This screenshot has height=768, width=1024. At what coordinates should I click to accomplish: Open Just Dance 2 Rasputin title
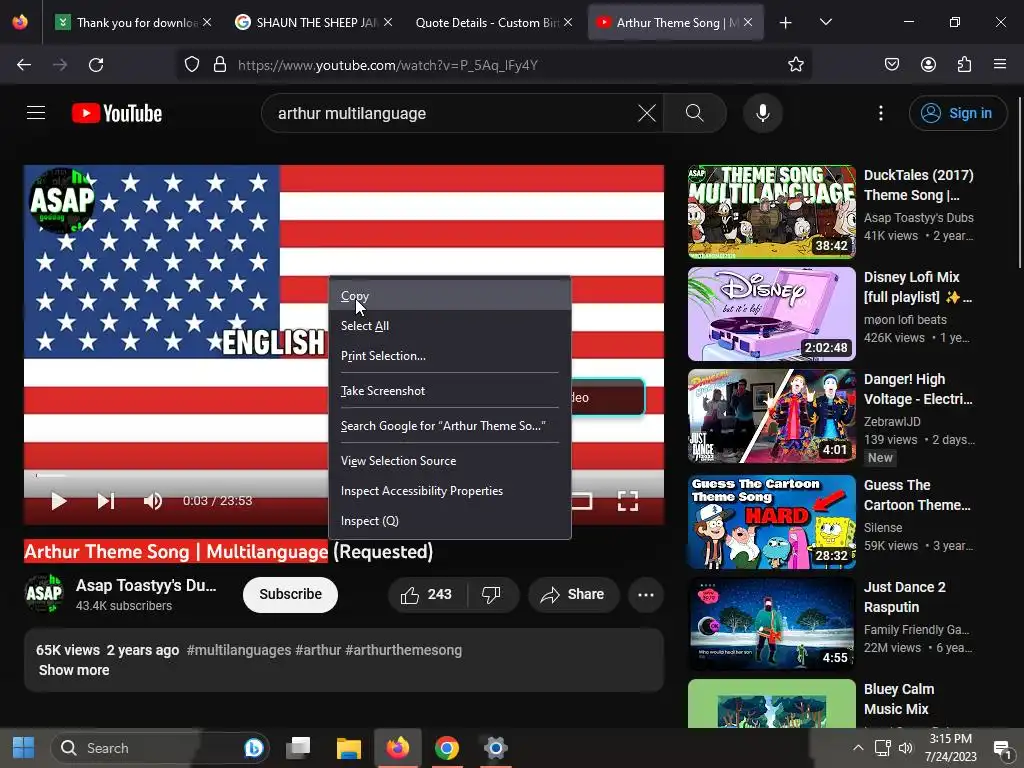point(904,597)
